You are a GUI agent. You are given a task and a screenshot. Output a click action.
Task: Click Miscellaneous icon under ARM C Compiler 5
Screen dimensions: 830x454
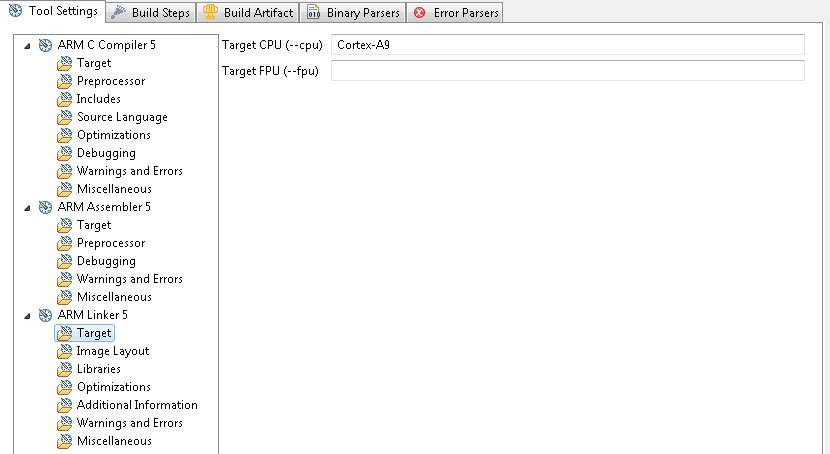pyautogui.click(x=65, y=189)
